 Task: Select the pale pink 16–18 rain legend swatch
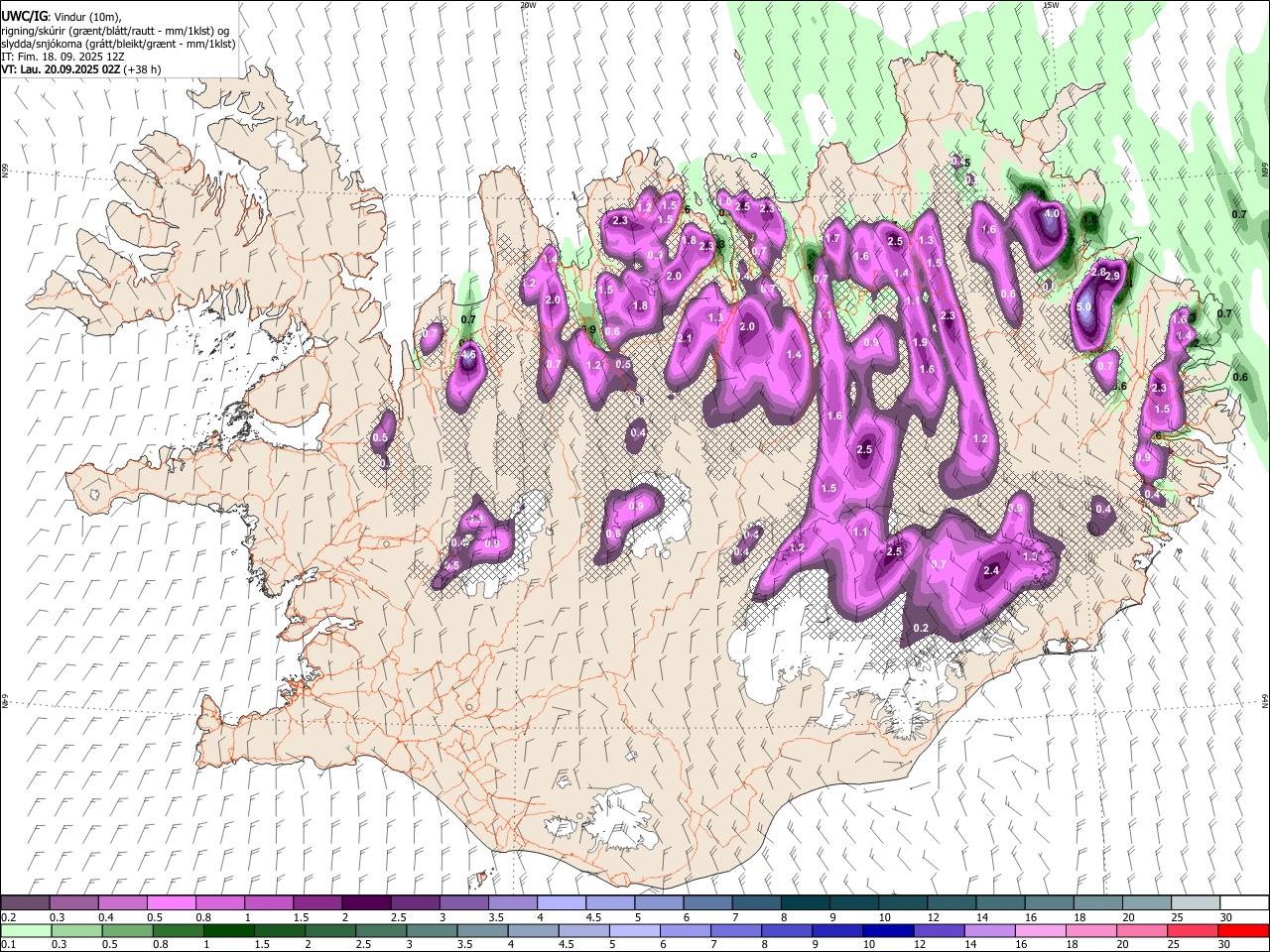click(x=1041, y=930)
